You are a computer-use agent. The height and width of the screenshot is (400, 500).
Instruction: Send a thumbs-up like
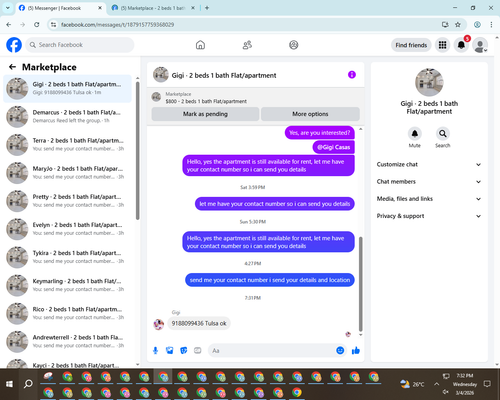(x=356, y=350)
